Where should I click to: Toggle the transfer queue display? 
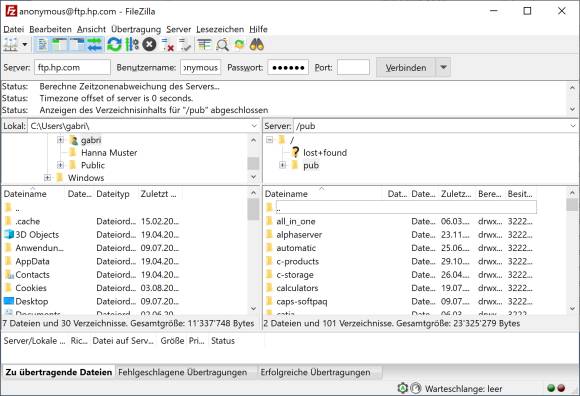point(95,45)
